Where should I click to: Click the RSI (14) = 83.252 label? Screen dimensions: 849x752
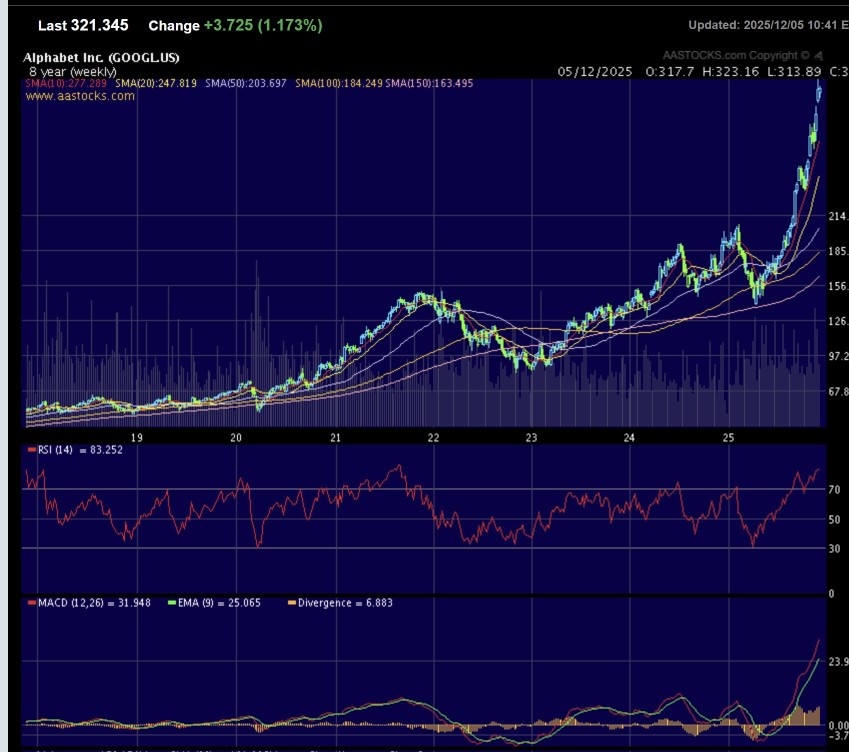[x=80, y=450]
